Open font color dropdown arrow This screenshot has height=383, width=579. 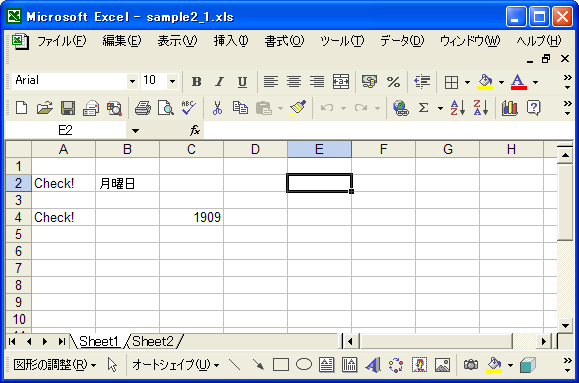click(535, 82)
